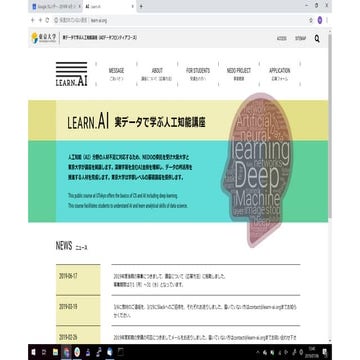
Task: Close the Google Calendar tab
Action: (x=79, y=6)
